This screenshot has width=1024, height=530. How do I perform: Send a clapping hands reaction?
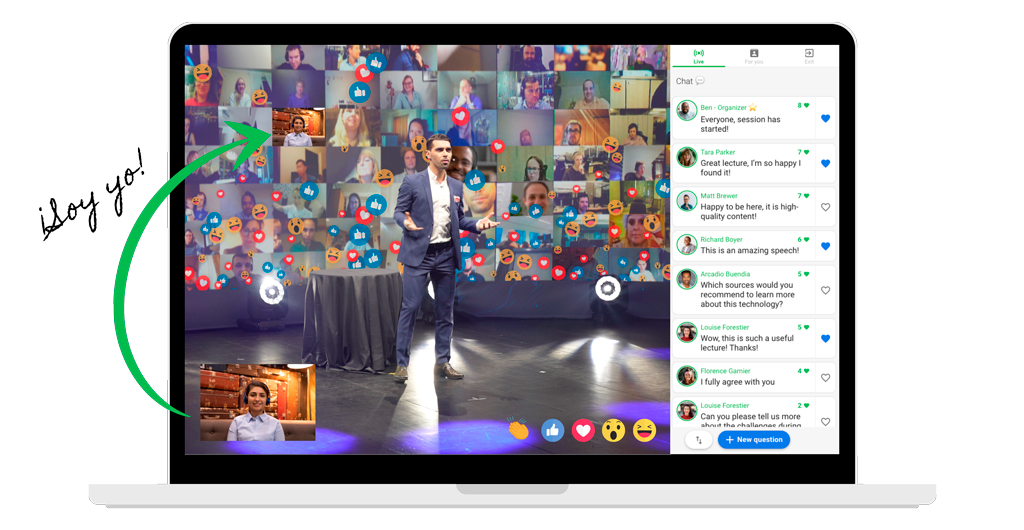pyautogui.click(x=518, y=430)
